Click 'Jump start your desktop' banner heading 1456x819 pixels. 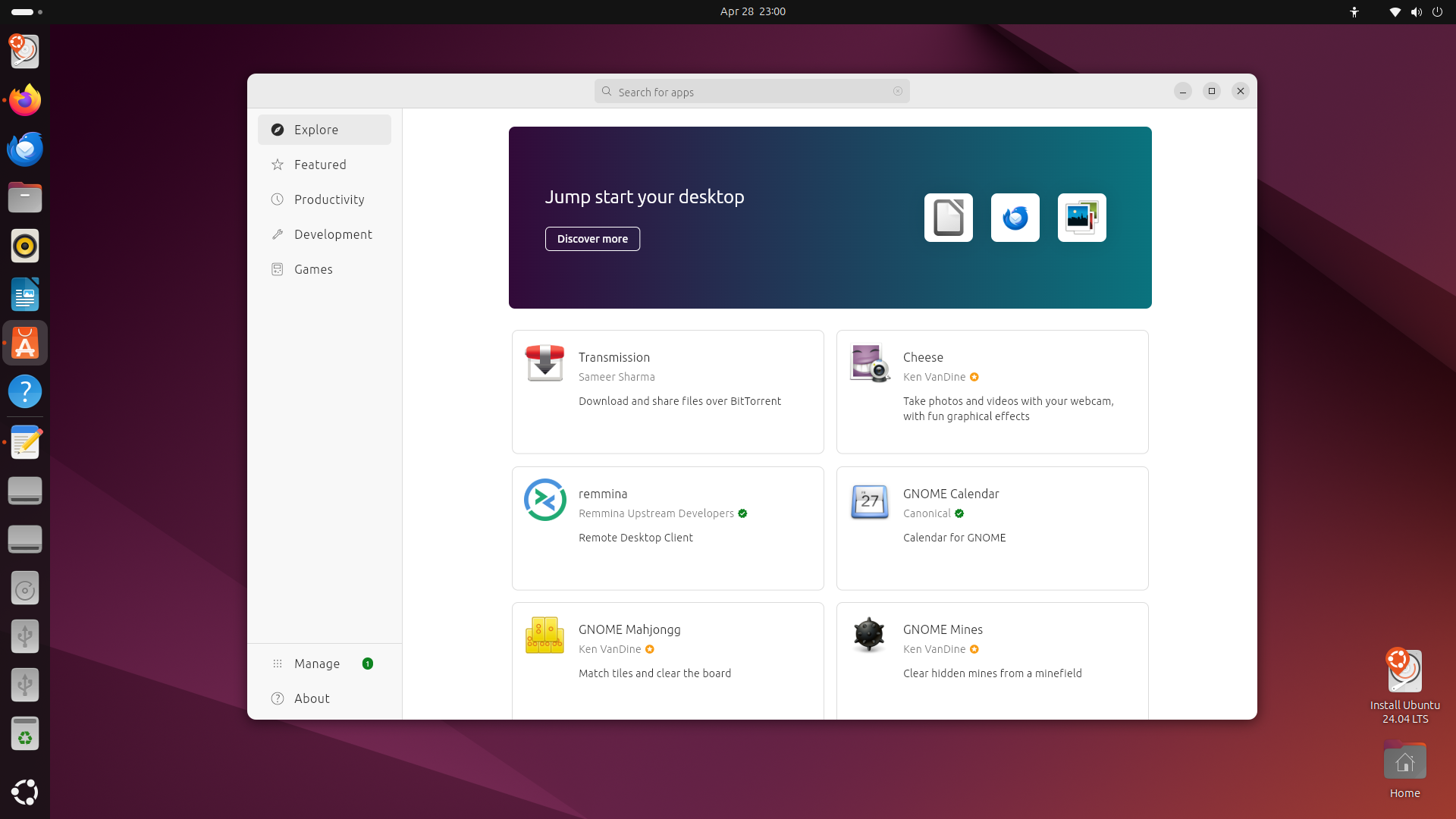645,196
